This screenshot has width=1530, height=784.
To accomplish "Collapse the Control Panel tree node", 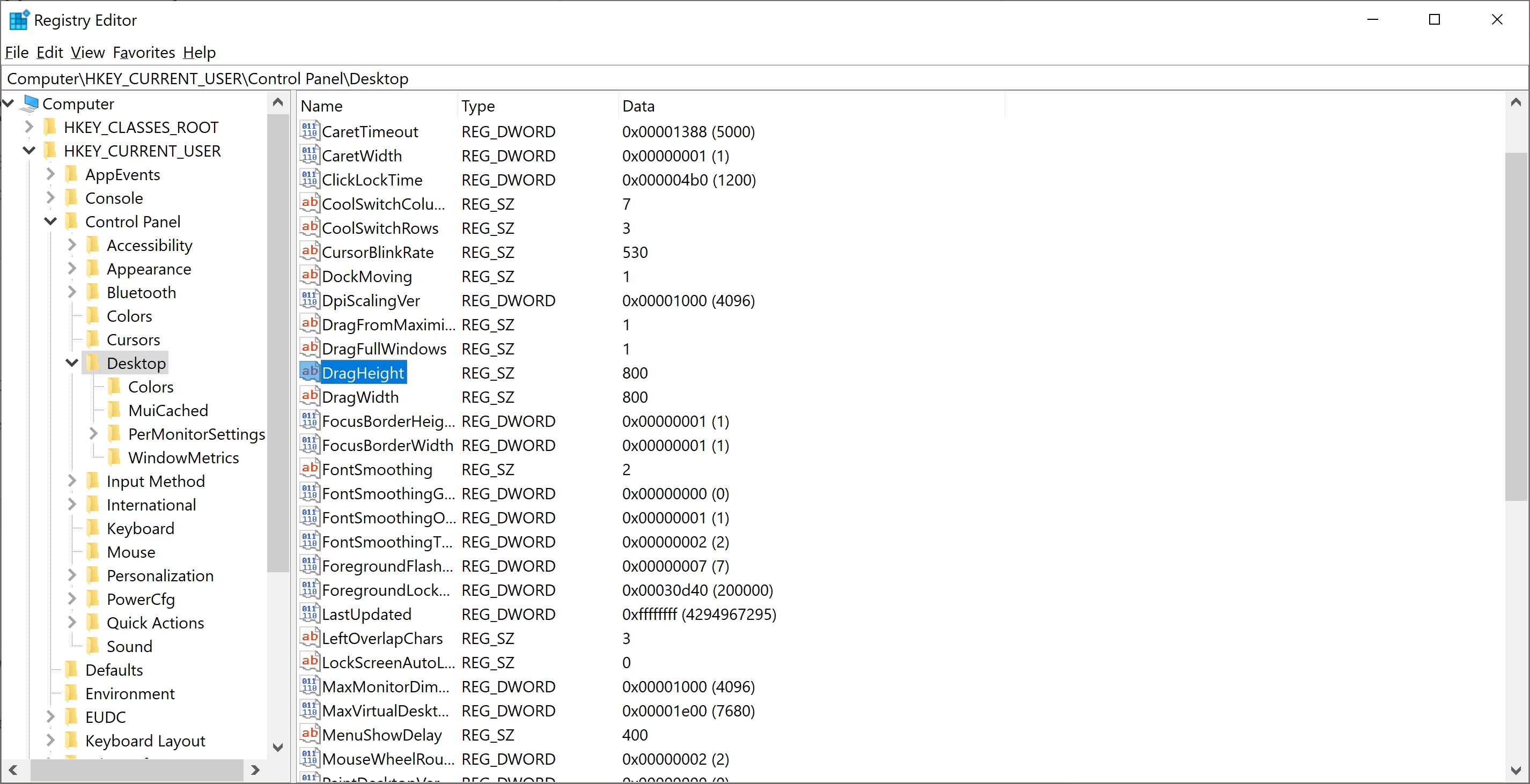I will 50,221.
